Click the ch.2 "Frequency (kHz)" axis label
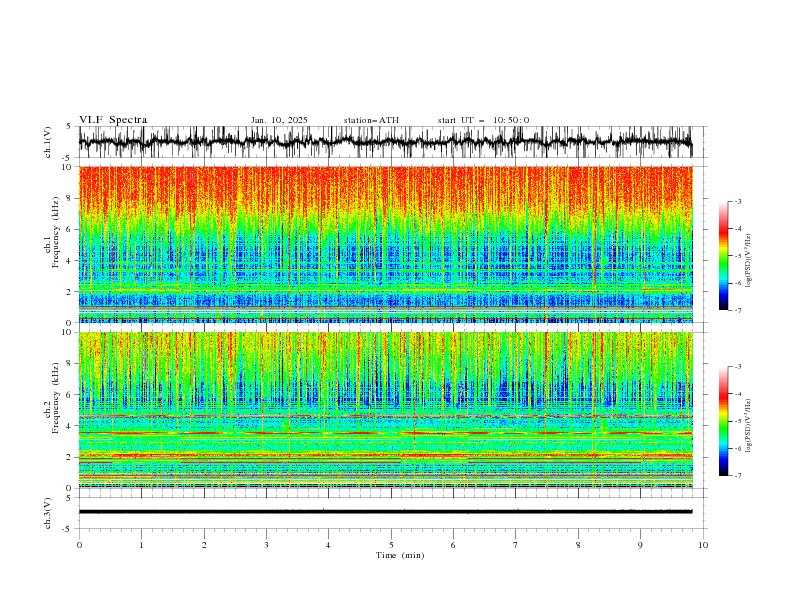The height and width of the screenshot is (612, 792). tap(56, 398)
